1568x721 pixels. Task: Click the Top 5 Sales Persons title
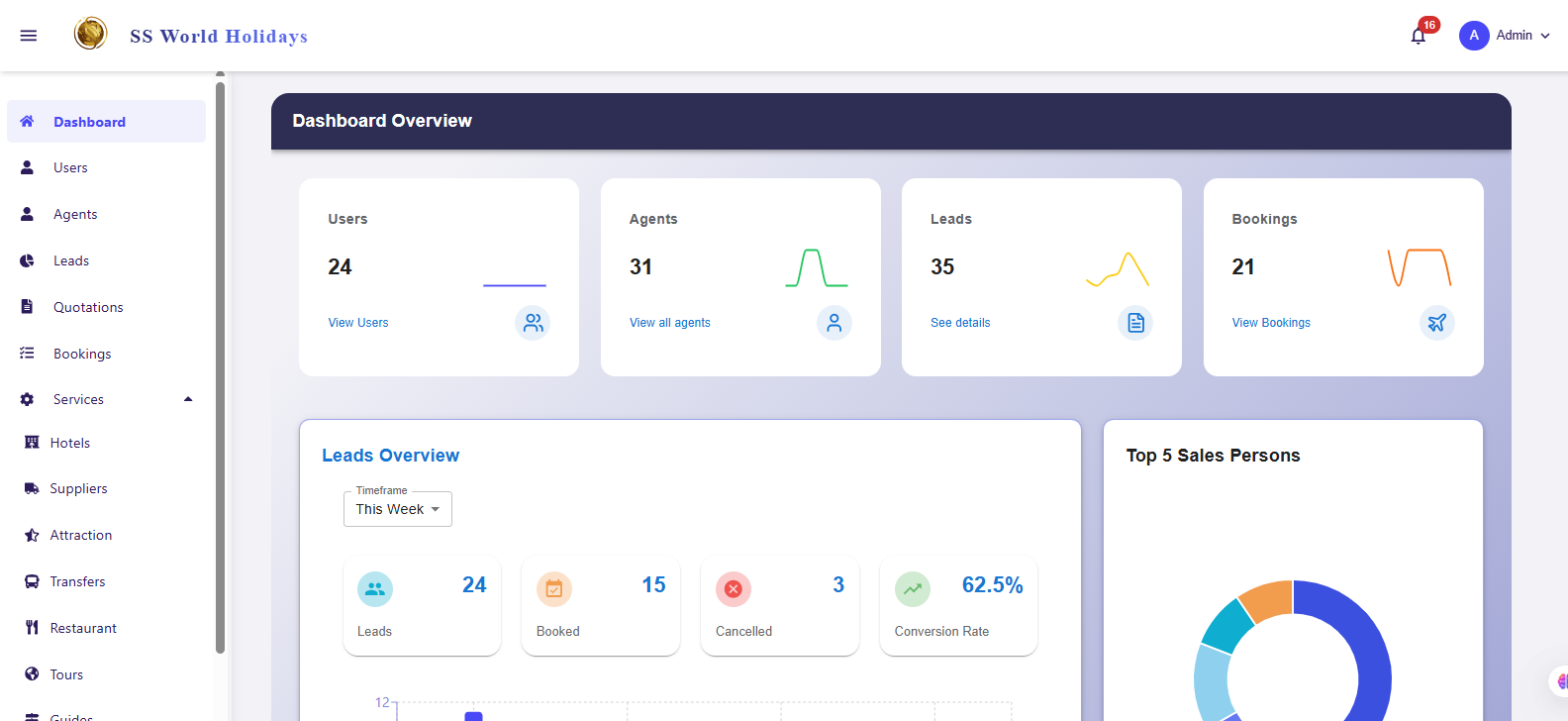point(1214,456)
